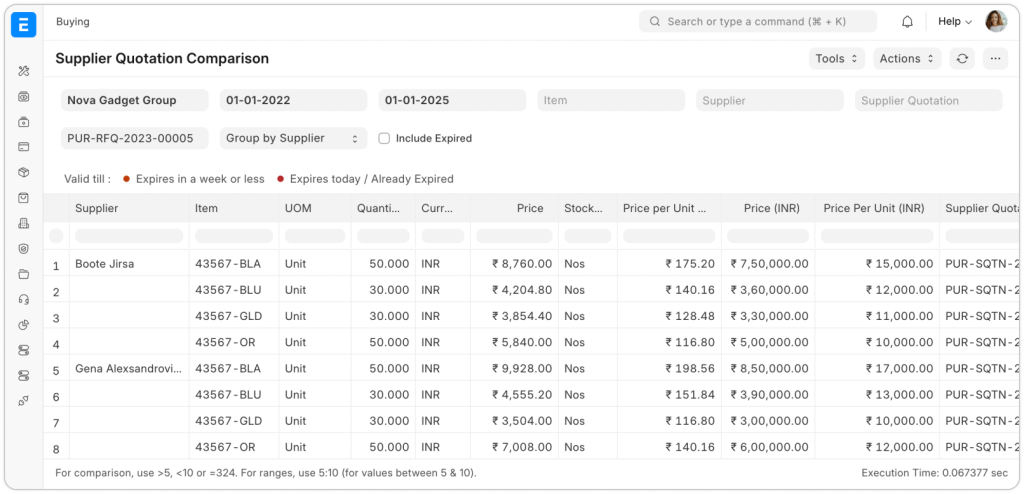This screenshot has height=494, width=1024.
Task: Refresh the report with the reload icon
Action: coord(961,59)
